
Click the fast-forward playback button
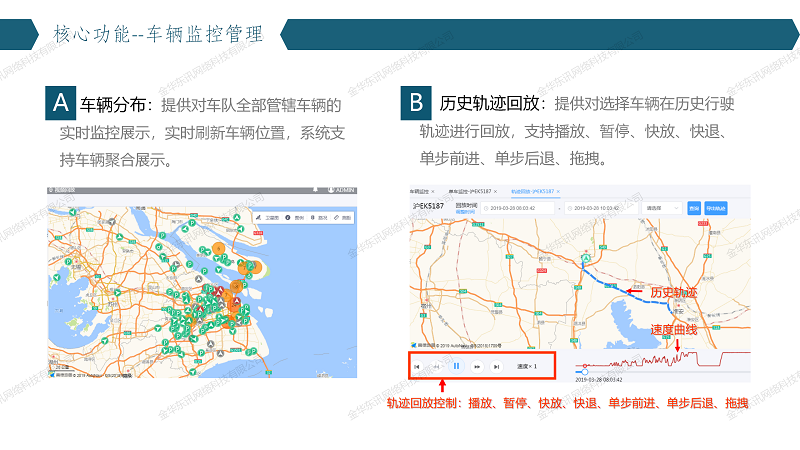point(477,367)
